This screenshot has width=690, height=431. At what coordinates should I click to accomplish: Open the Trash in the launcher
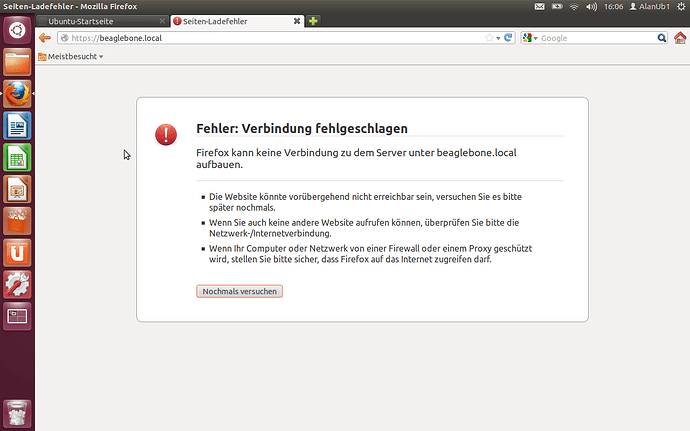pyautogui.click(x=17, y=413)
